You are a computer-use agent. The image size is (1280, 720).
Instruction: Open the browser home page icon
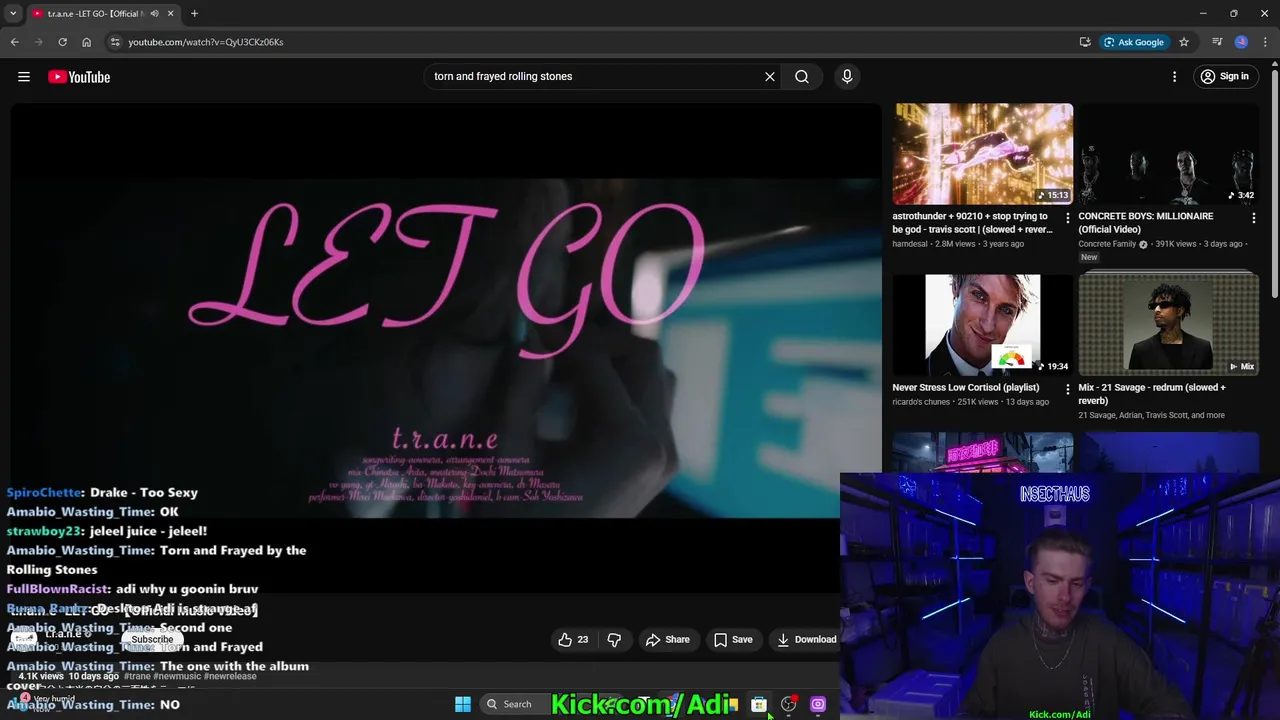(x=87, y=42)
